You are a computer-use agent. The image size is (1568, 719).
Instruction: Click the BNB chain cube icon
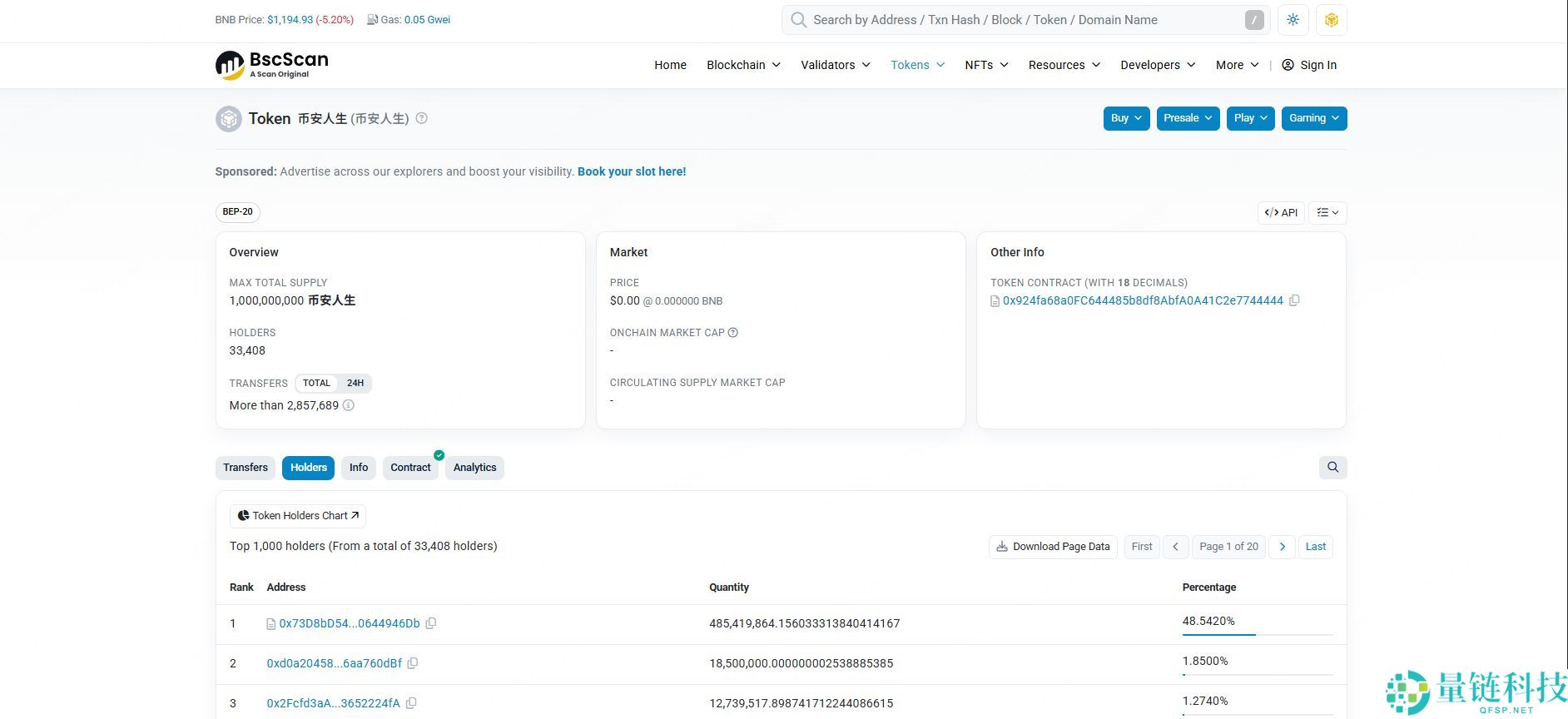1331,20
